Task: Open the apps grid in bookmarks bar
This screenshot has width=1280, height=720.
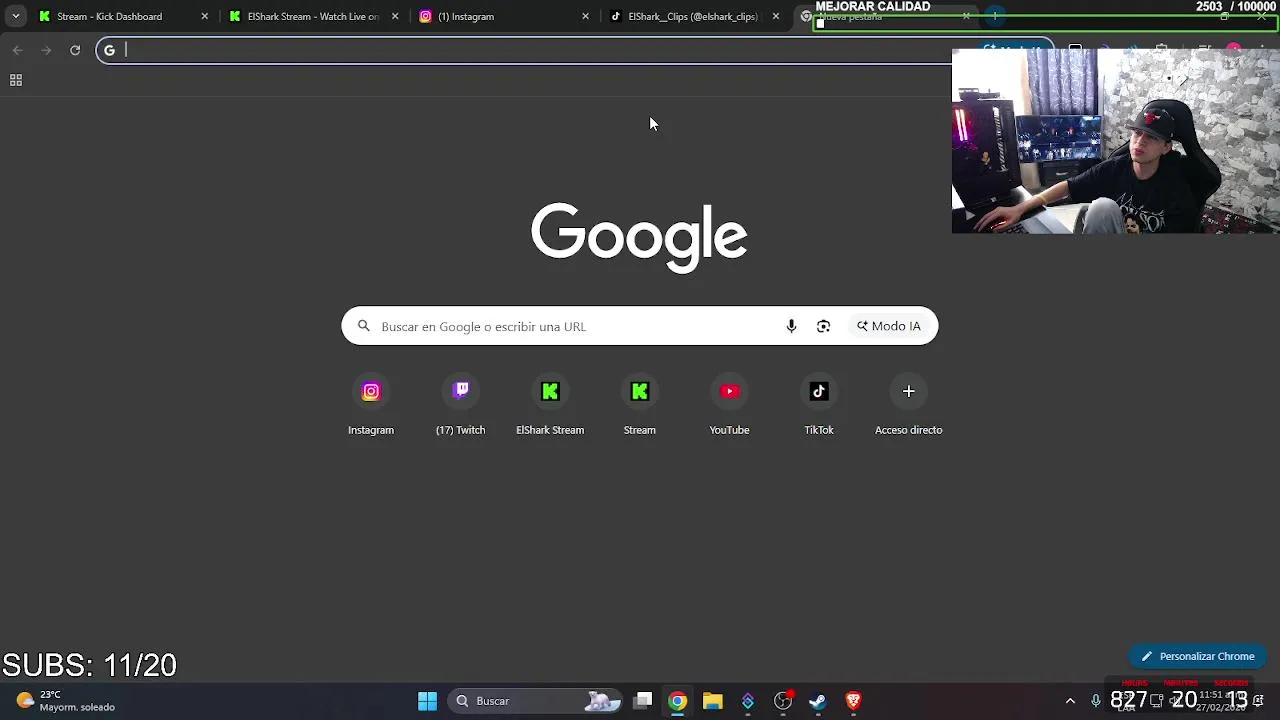Action: pyautogui.click(x=16, y=80)
